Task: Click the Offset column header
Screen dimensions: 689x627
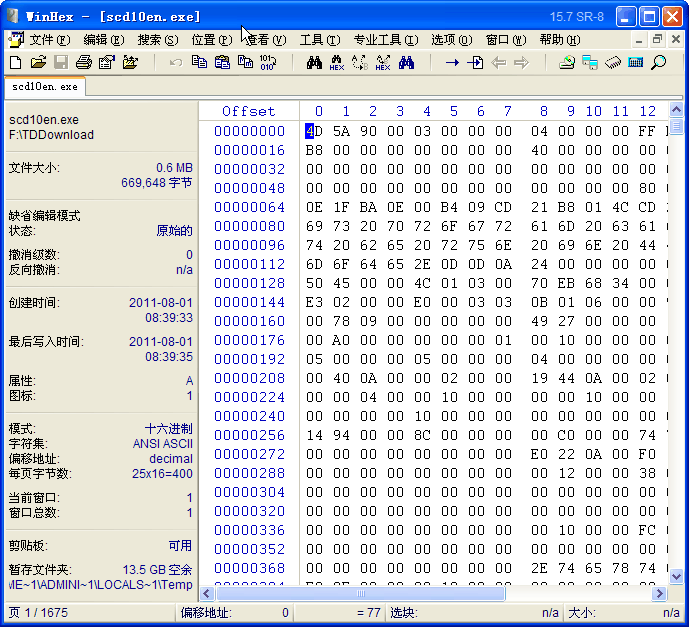Action: [x=248, y=111]
